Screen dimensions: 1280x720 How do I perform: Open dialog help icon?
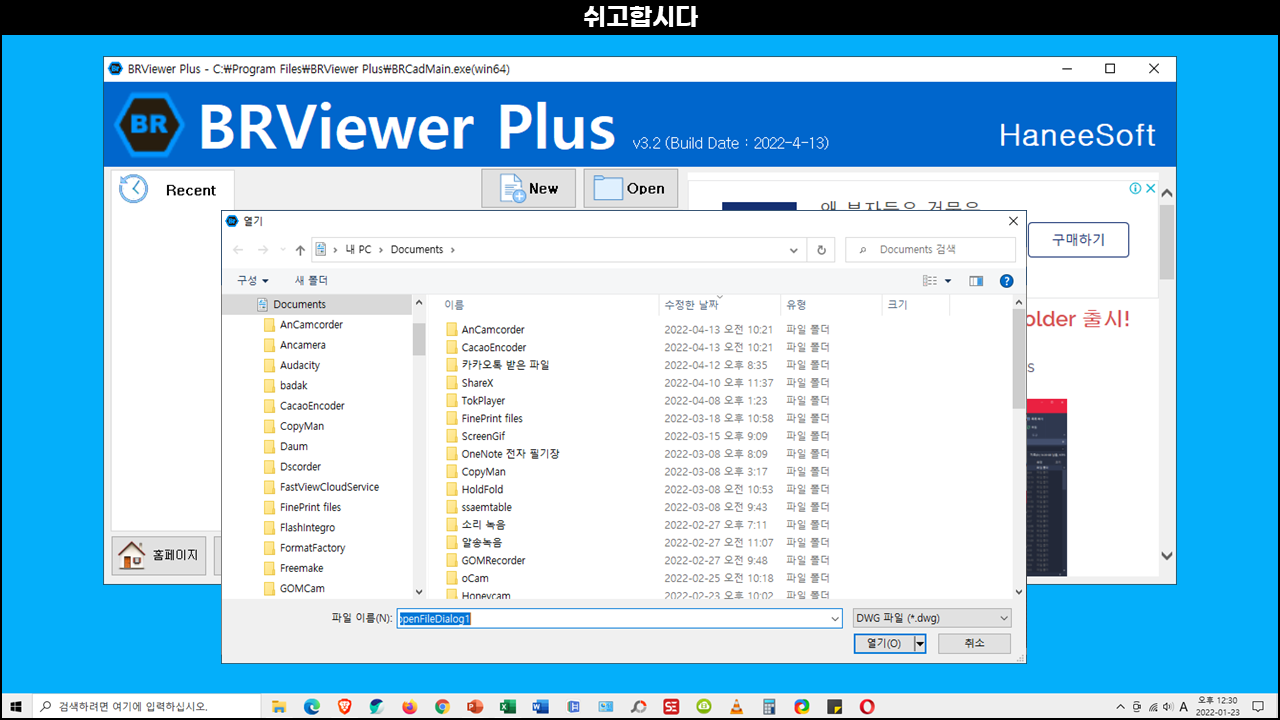pyautogui.click(x=1007, y=281)
